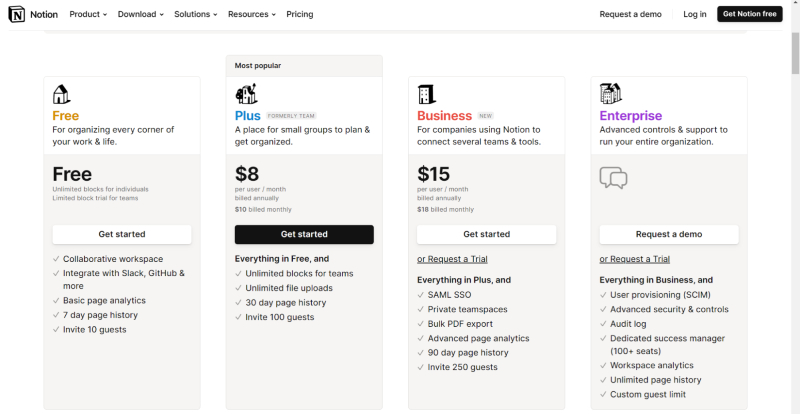Image resolution: width=800 pixels, height=414 pixels.
Task: Click Bulk PDF export feature
Action: (460, 324)
